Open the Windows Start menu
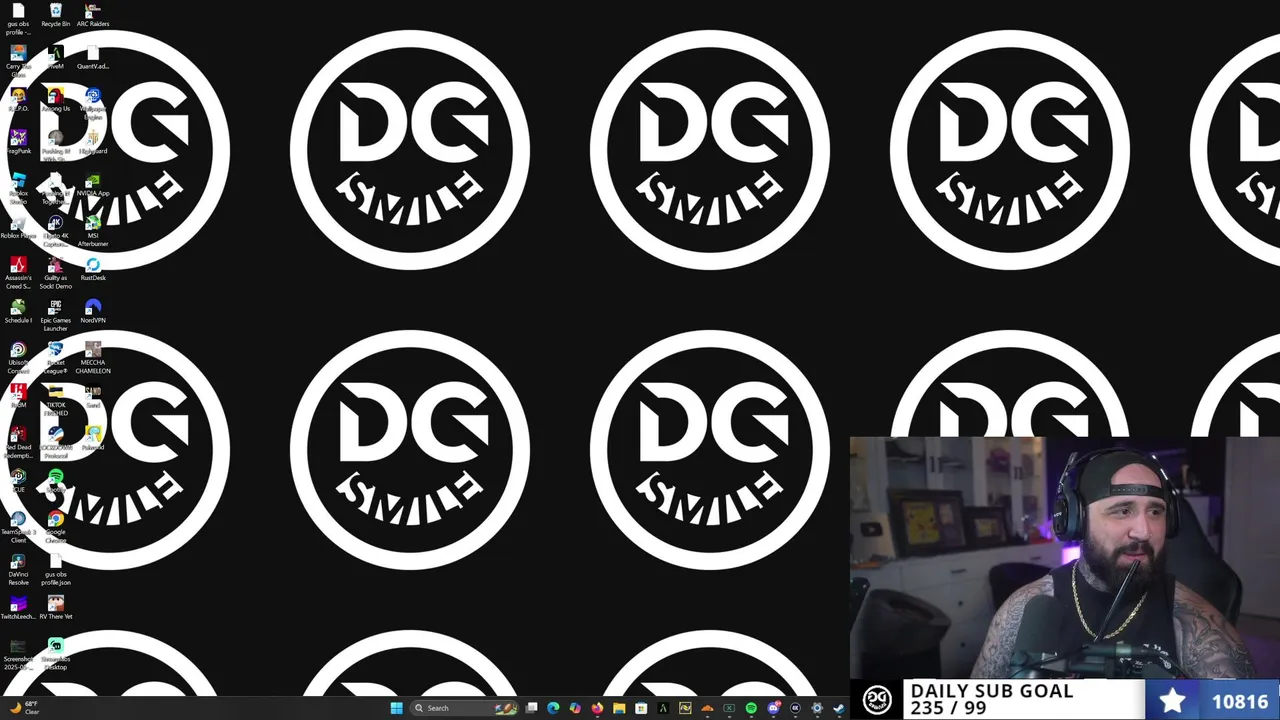The height and width of the screenshot is (720, 1280). (397, 708)
